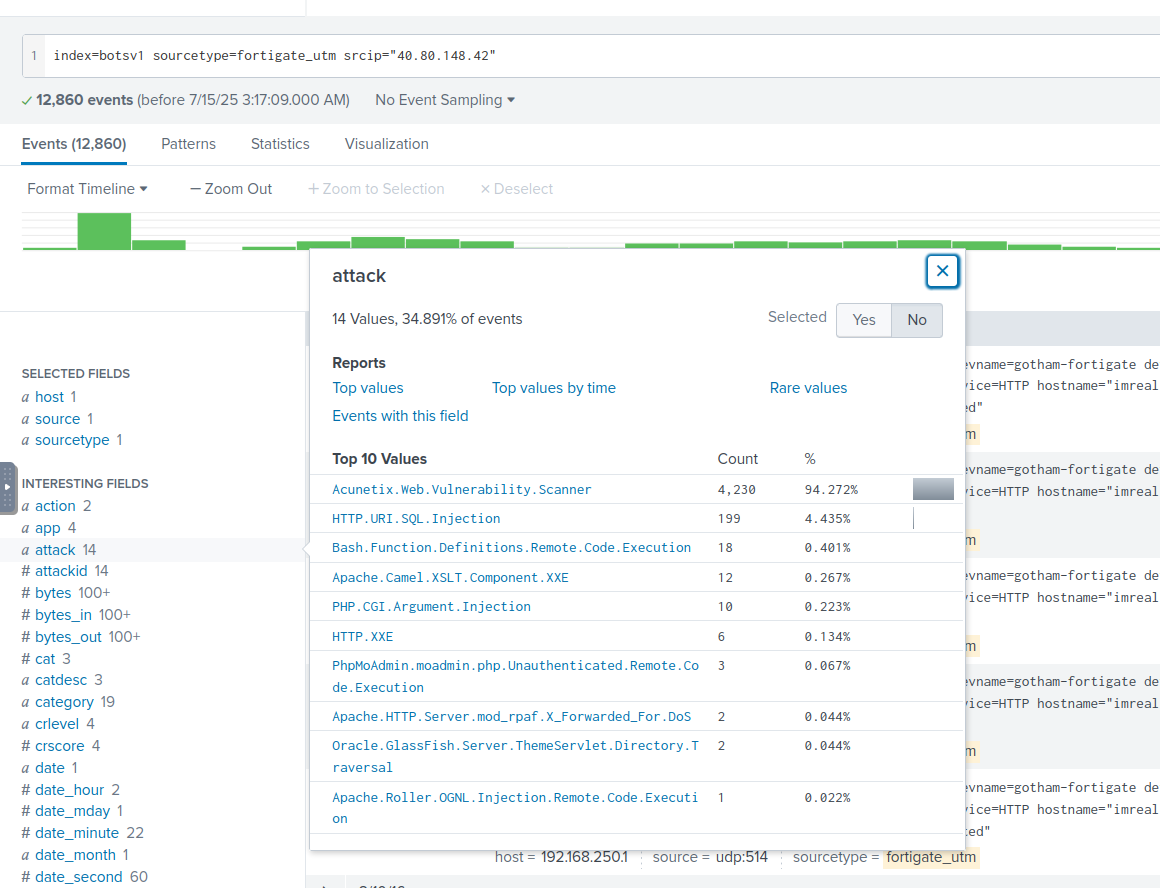1160x888 pixels.
Task: Open Top values report
Action: pos(368,388)
